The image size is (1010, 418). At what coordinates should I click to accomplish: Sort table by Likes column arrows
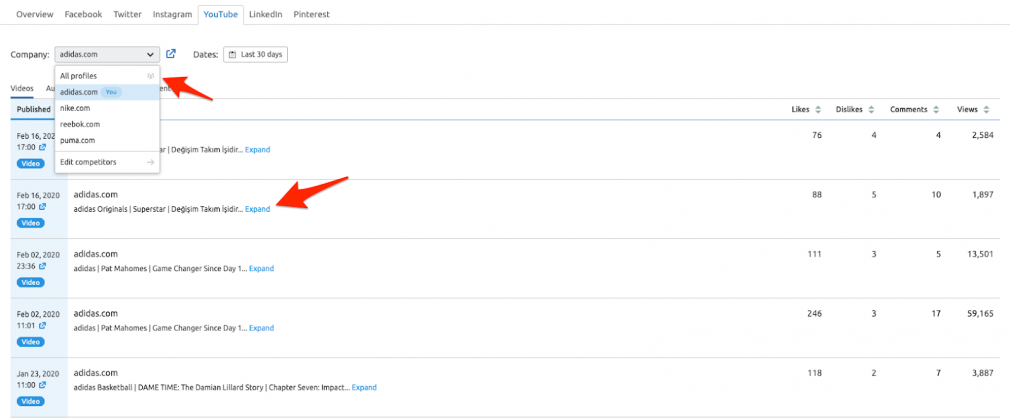[818, 109]
